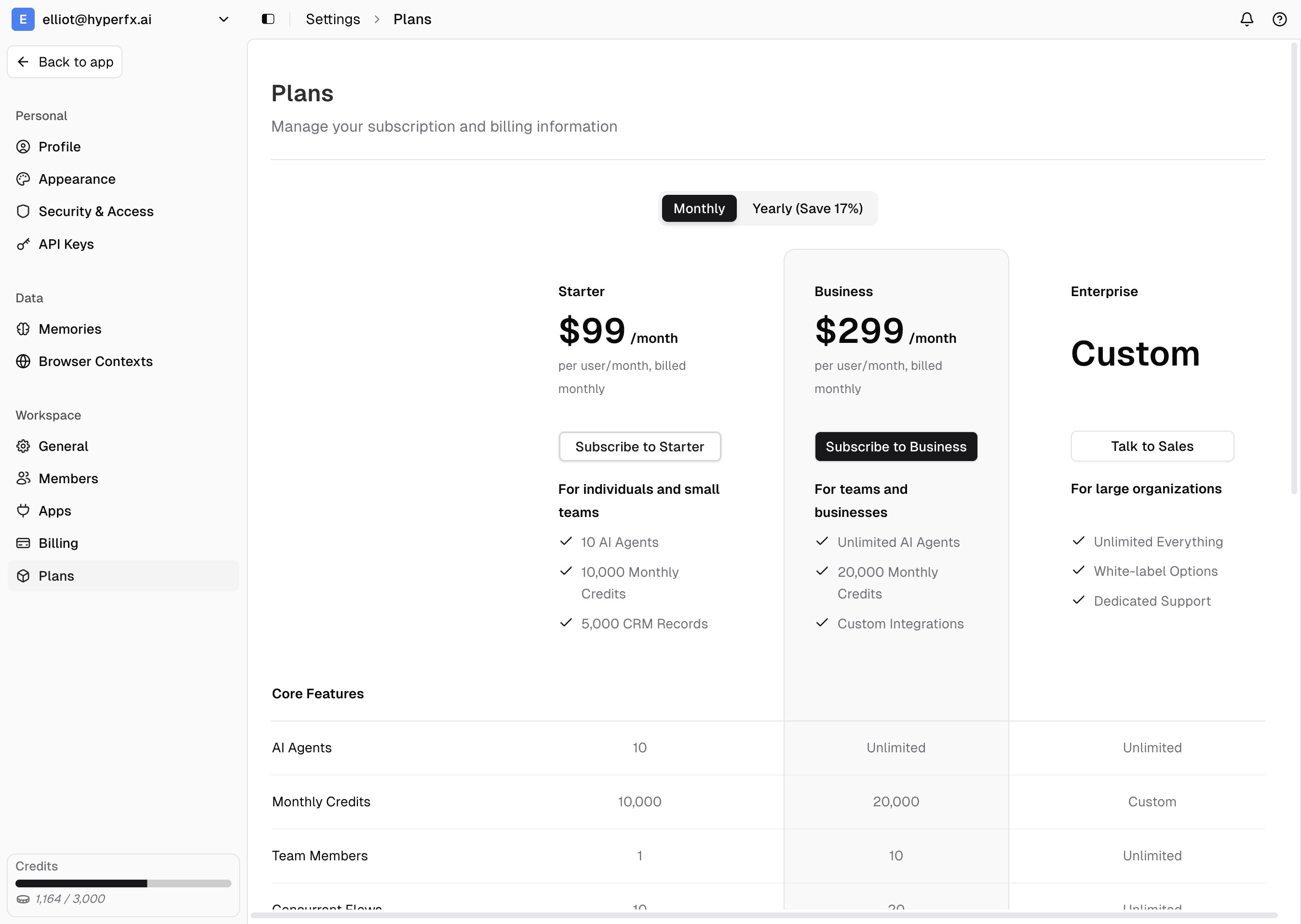Open the elliot@hyperfx.ai workspace menu
The width and height of the screenshot is (1301, 924).
tap(97, 19)
